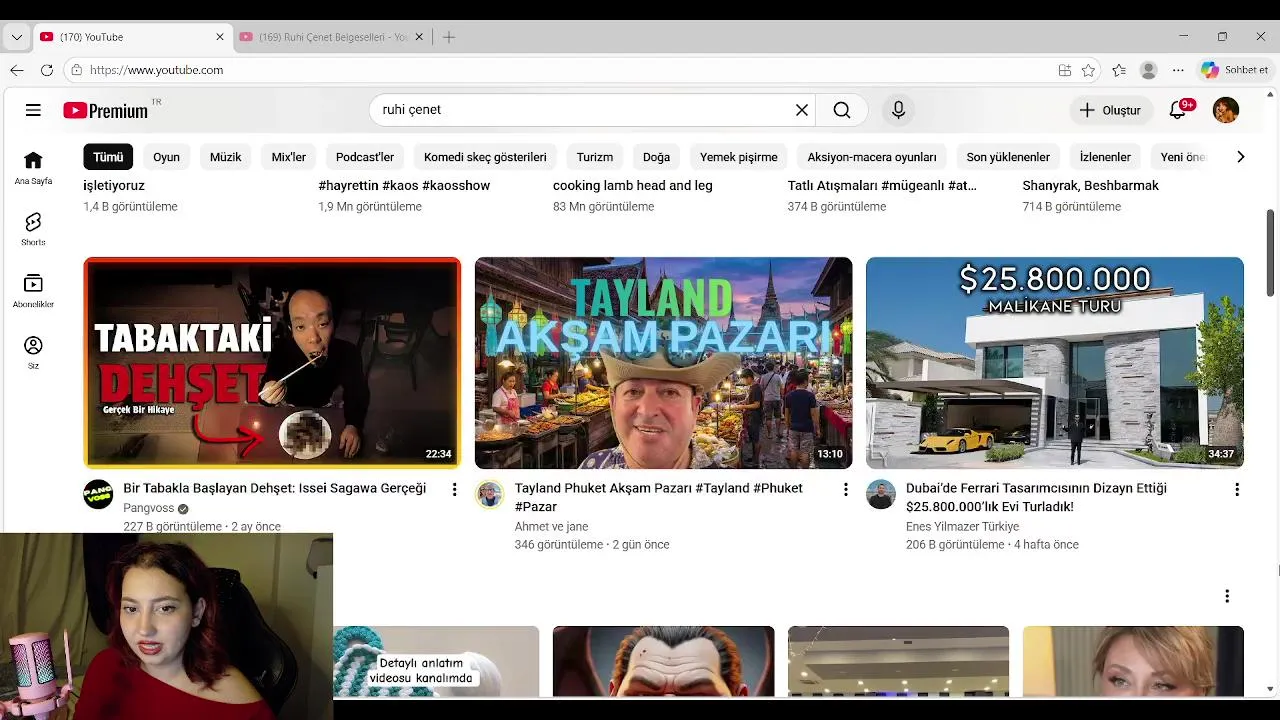1280x720 pixels.
Task: Select the Komedi skeç gösterileri chip
Action: [x=485, y=157]
